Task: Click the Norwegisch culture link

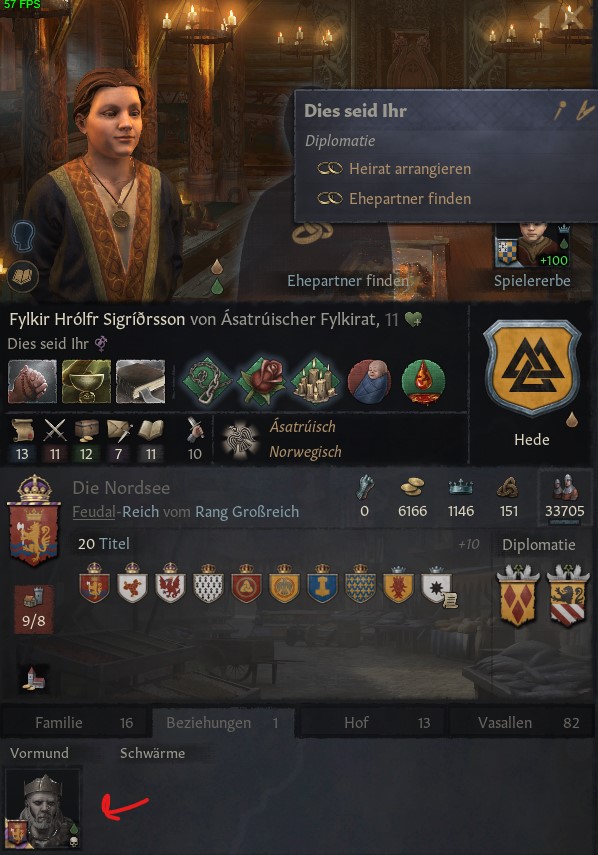Action: [305, 452]
